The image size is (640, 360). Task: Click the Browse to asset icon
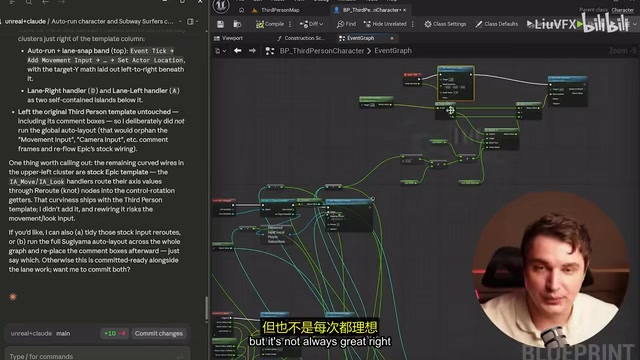[x=237, y=24]
